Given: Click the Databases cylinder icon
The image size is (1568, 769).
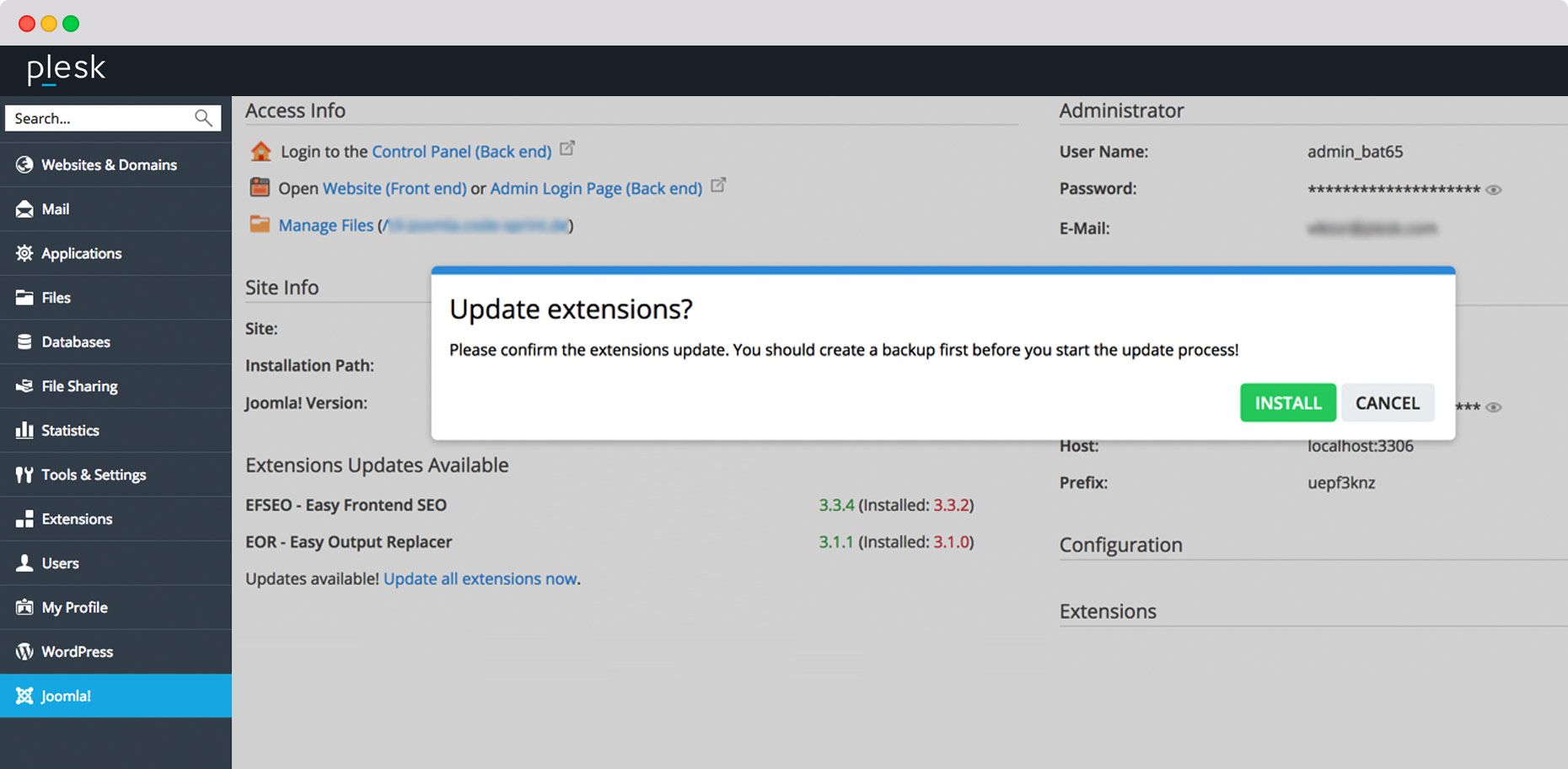Looking at the screenshot, I should pyautogui.click(x=24, y=341).
